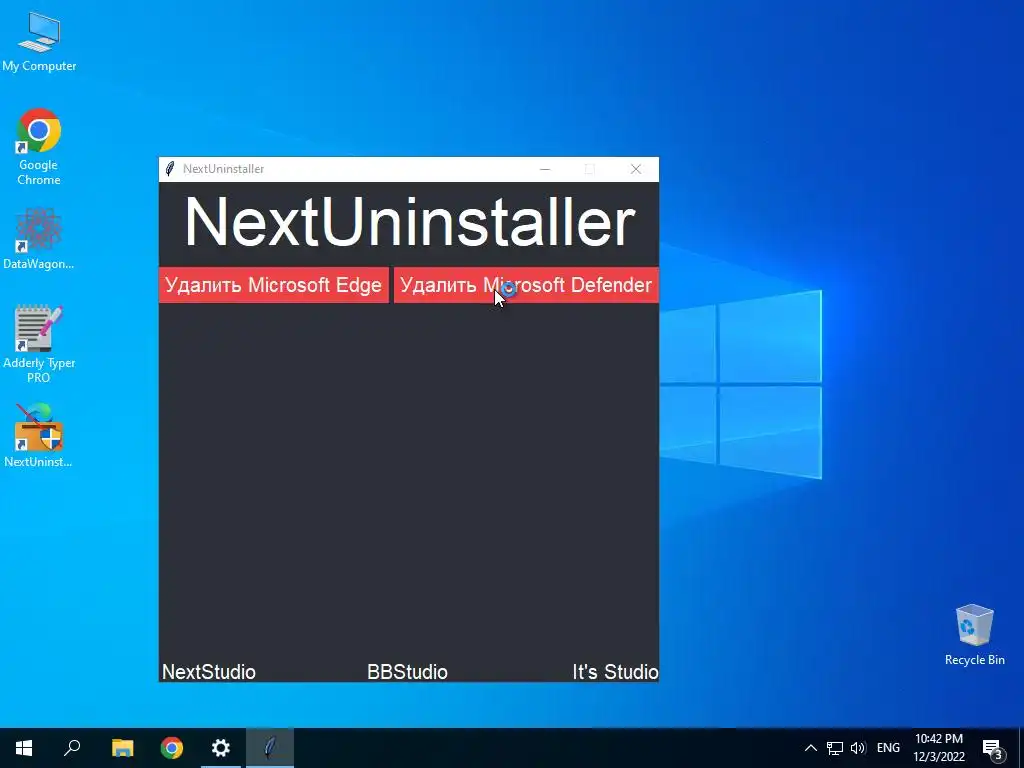Open Chrome from the taskbar
Viewport: 1024px width, 768px height.
click(x=172, y=748)
